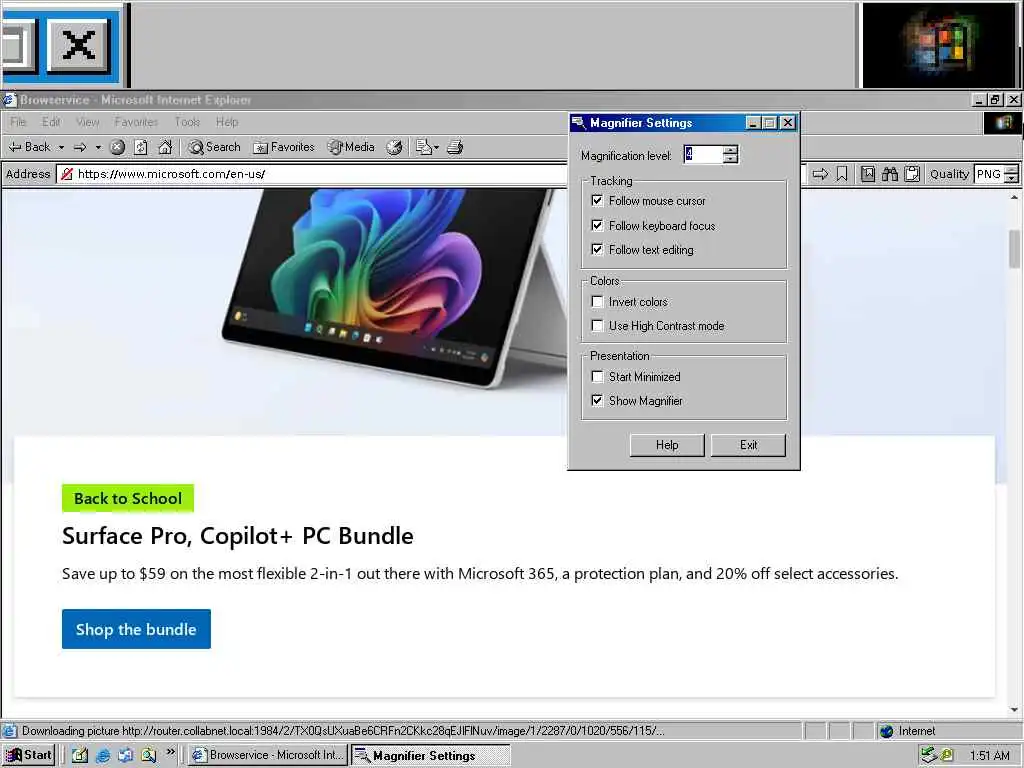The width and height of the screenshot is (1024, 768).
Task: Click the scroll up arrow of page
Action: pos(1014,197)
